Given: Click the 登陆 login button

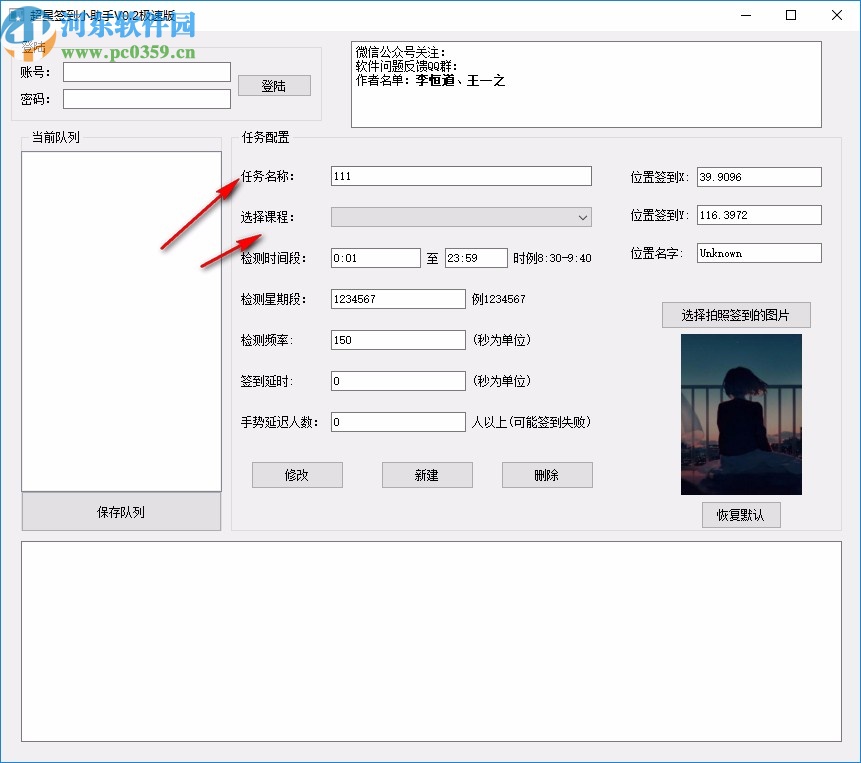Looking at the screenshot, I should (x=274, y=85).
